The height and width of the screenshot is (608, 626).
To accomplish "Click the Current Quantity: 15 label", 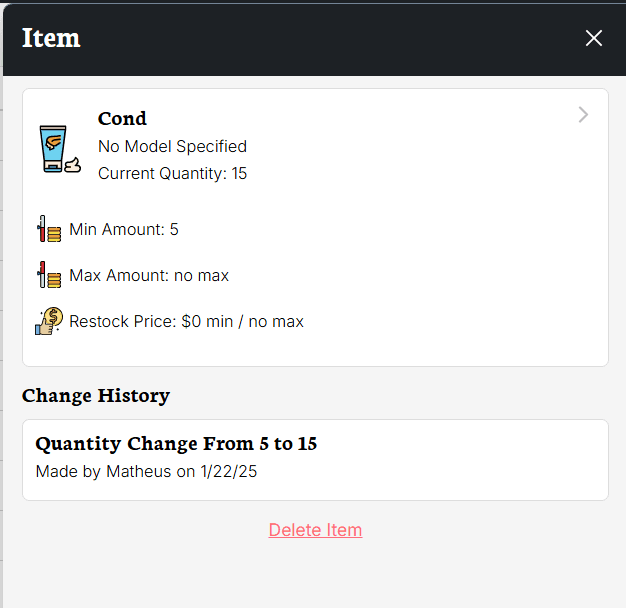I will [x=172, y=173].
